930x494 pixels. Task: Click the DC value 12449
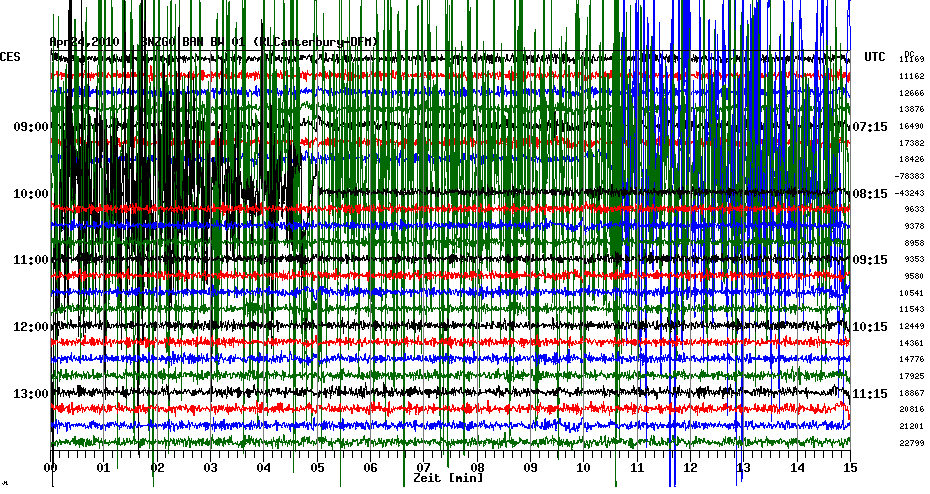[910, 326]
